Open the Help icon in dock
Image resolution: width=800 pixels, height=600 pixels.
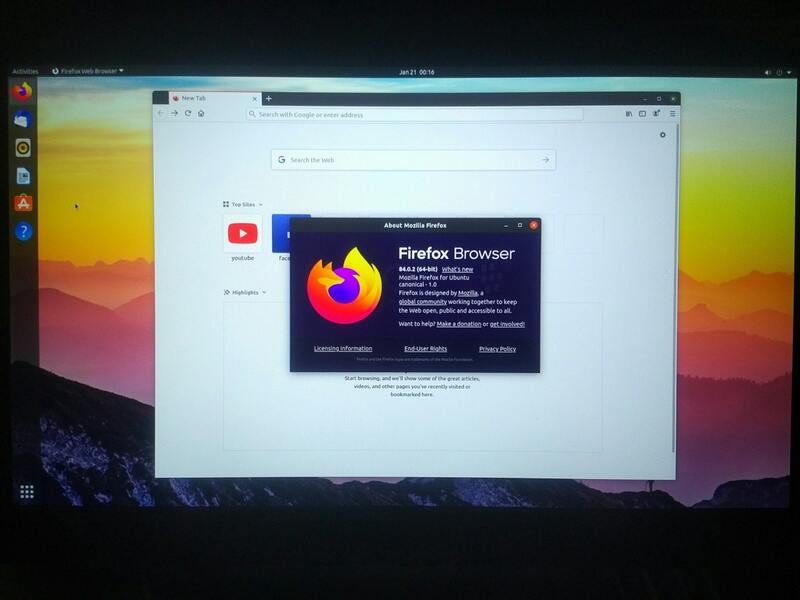click(x=23, y=231)
